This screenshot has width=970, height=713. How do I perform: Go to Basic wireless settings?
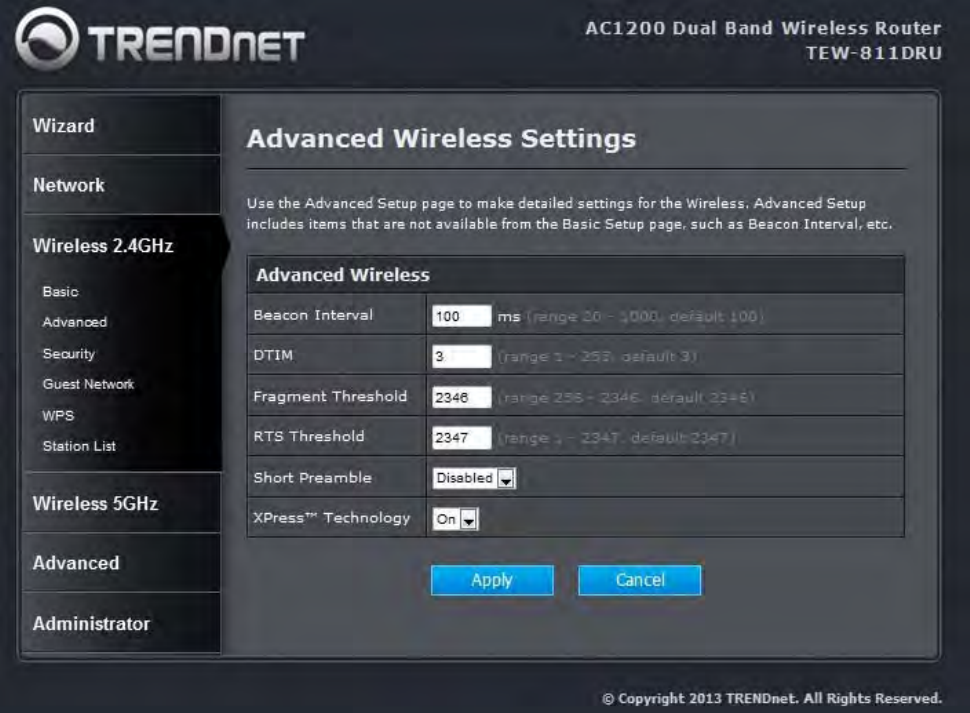(60, 292)
